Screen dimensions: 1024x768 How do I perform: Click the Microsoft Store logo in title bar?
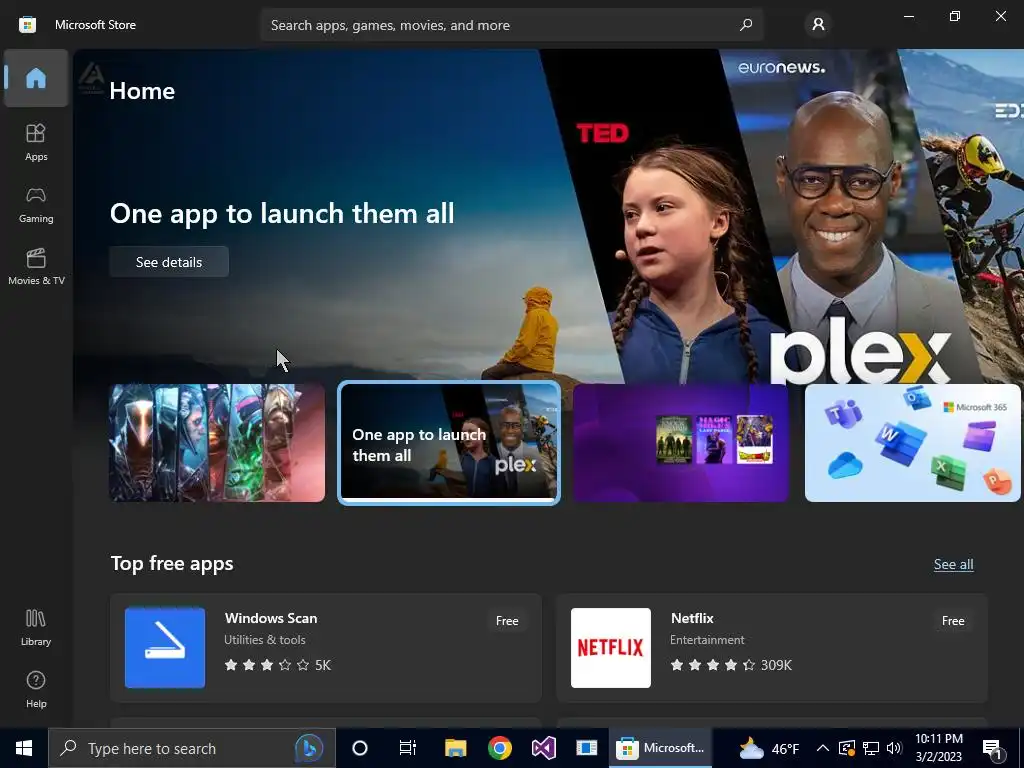27,25
